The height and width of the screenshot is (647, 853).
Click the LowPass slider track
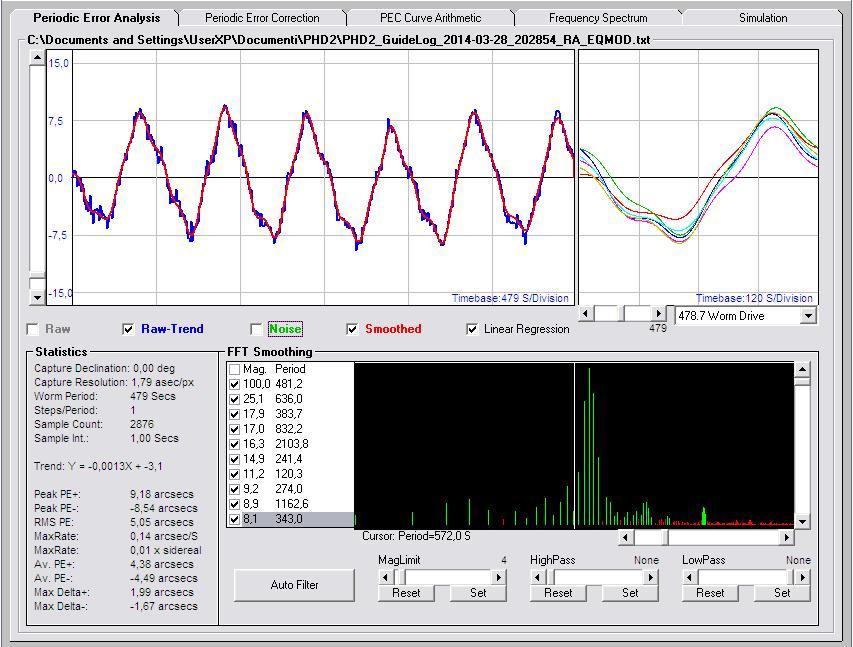[743, 577]
